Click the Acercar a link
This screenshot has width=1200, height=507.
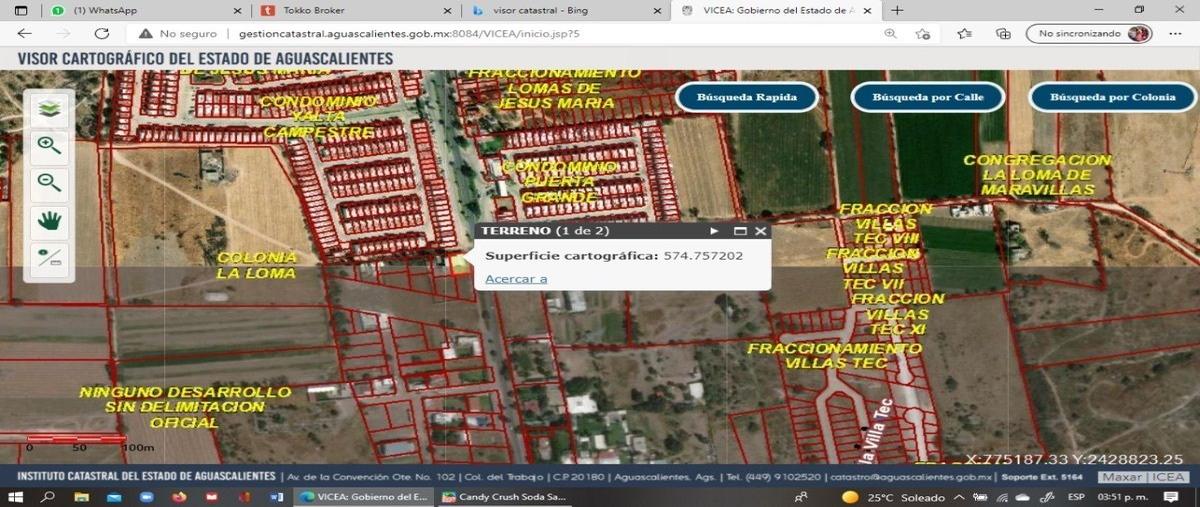click(516, 278)
